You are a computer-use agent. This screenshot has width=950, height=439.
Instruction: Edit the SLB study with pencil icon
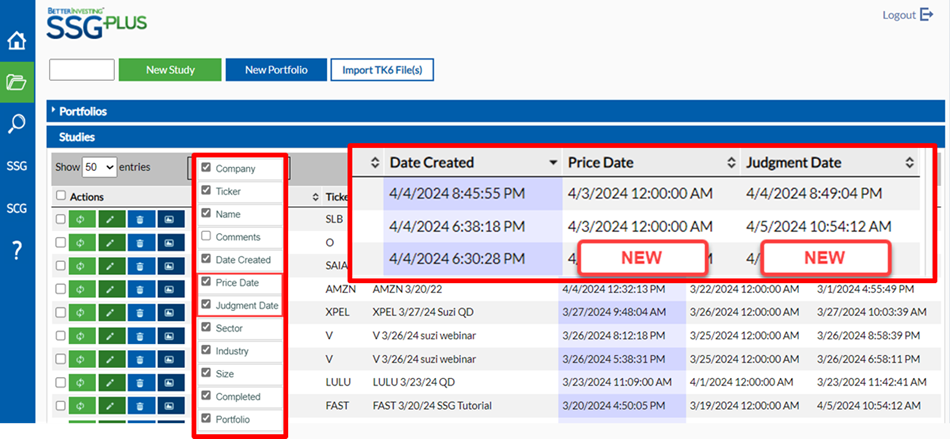(x=111, y=220)
